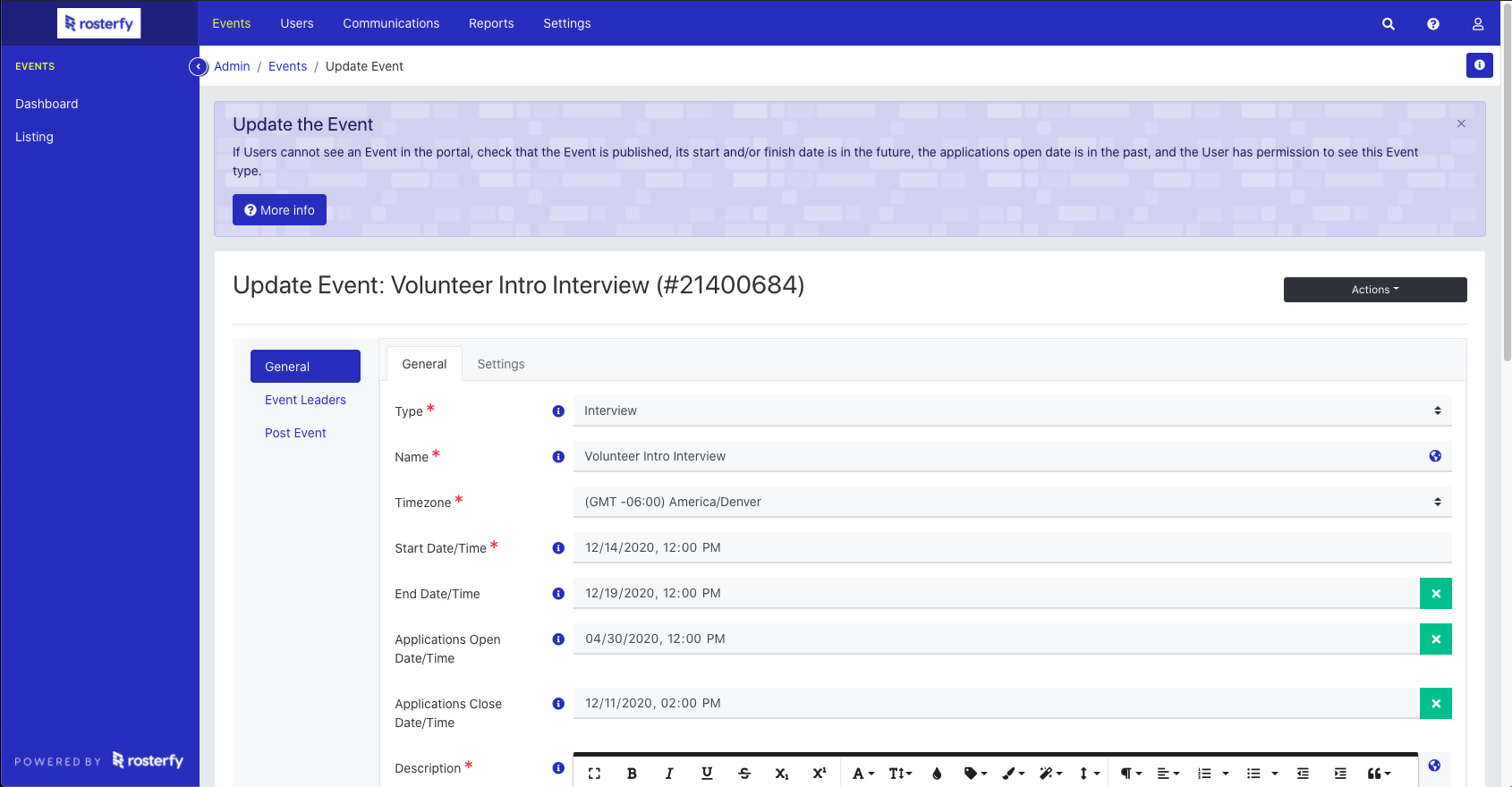The width and height of the screenshot is (1512, 787).
Task: Open the line height dropdown
Action: pos(1089,774)
